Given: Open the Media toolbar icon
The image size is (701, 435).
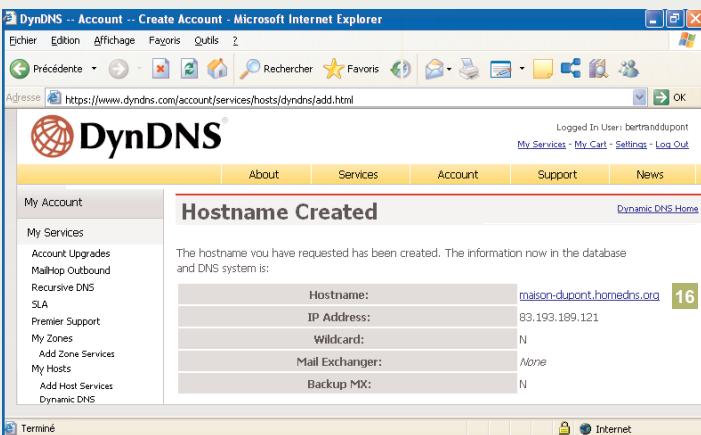Looking at the screenshot, I should tap(401, 69).
